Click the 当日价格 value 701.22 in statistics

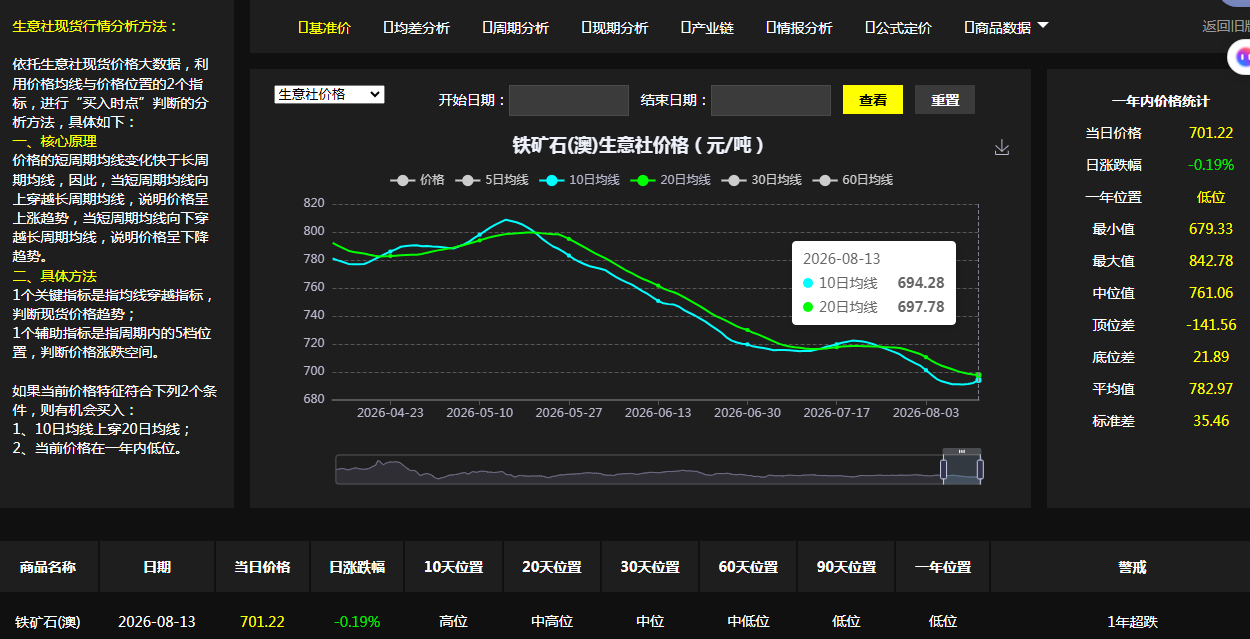[x=1211, y=133]
